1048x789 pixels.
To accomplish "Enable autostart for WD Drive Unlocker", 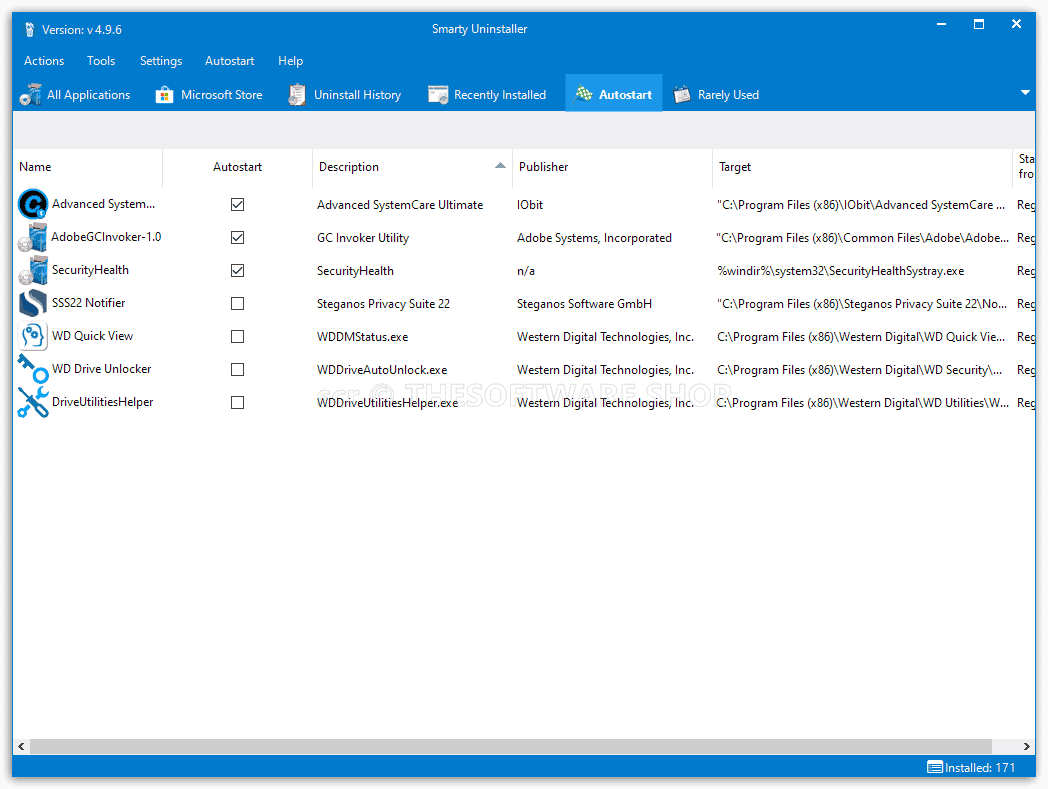I will click(x=237, y=369).
